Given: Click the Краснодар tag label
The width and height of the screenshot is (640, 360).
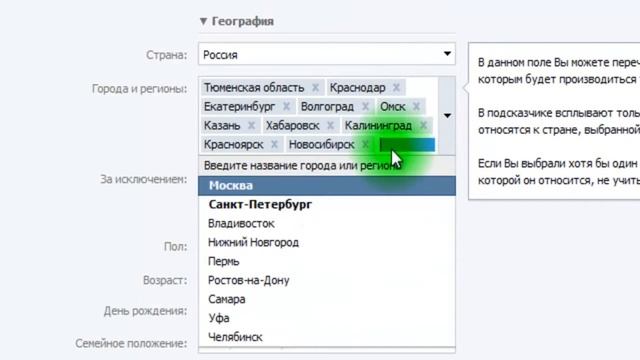Looking at the screenshot, I should click(x=358, y=88).
